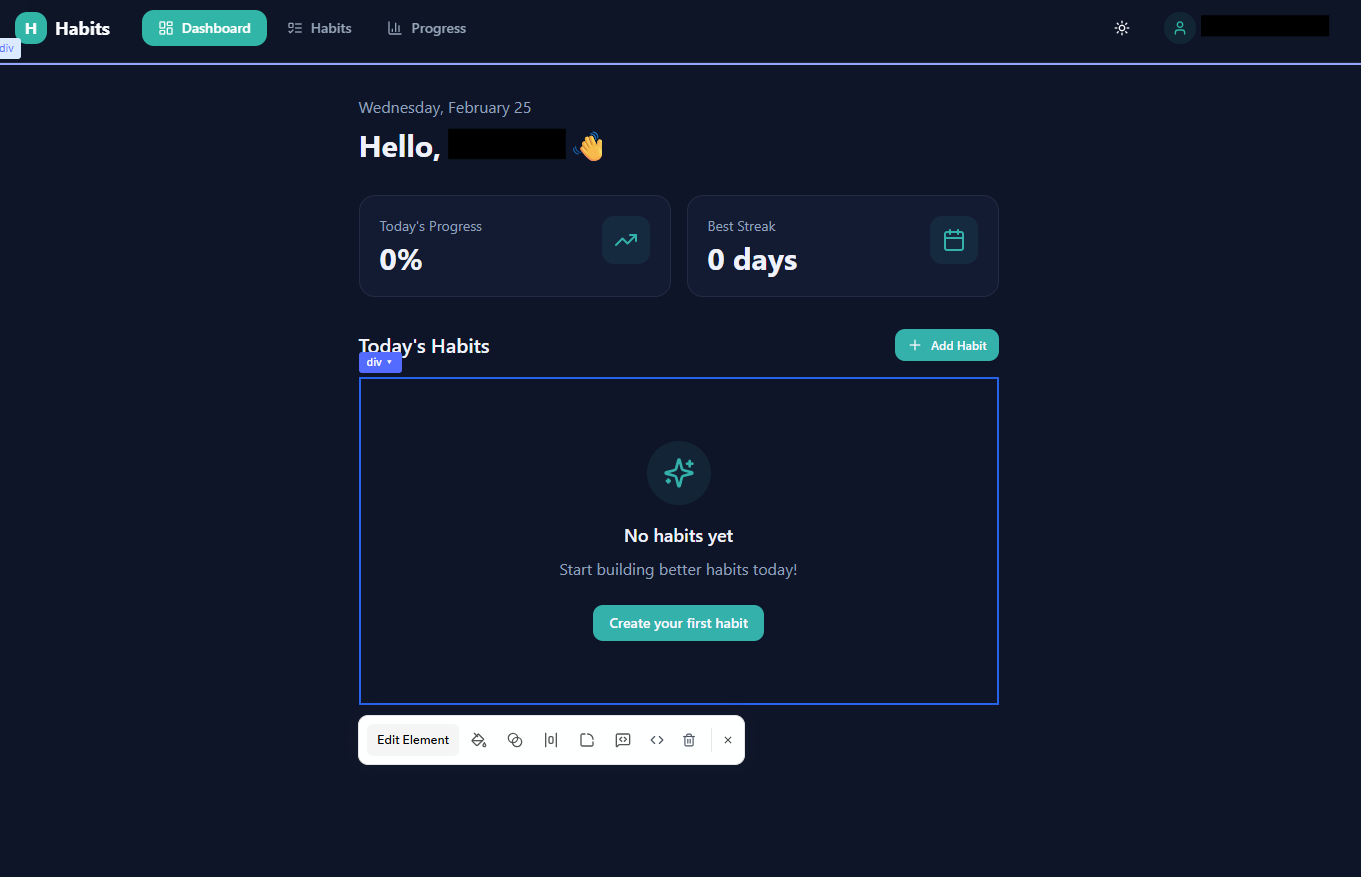1361x877 pixels.
Task: Click the paint bucket fill icon
Action: pyautogui.click(x=479, y=740)
